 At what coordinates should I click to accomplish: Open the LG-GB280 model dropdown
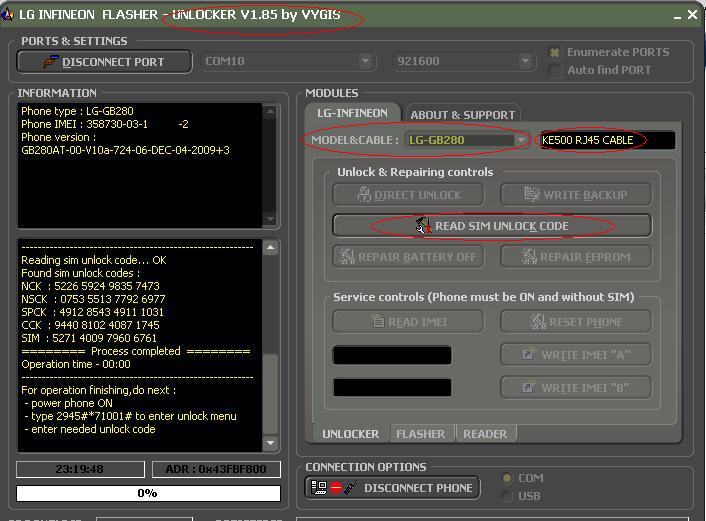(x=521, y=140)
